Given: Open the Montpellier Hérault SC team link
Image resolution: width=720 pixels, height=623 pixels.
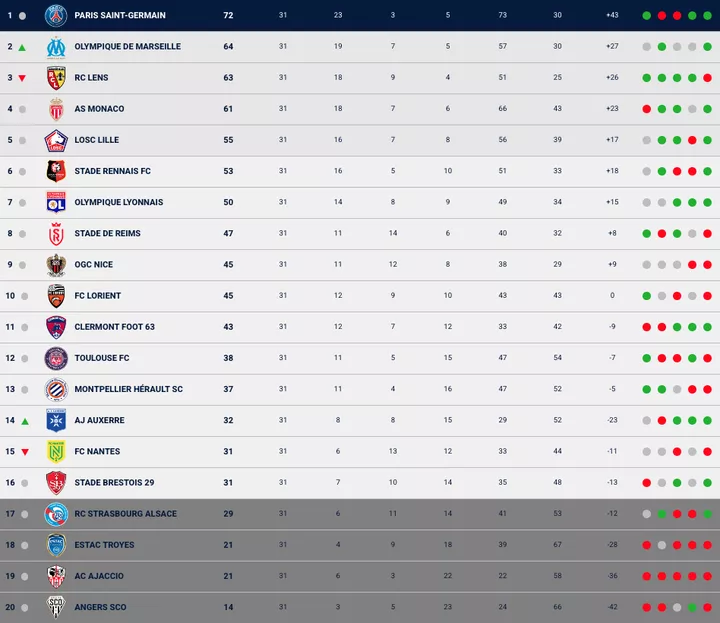Looking at the screenshot, I should coord(128,389).
